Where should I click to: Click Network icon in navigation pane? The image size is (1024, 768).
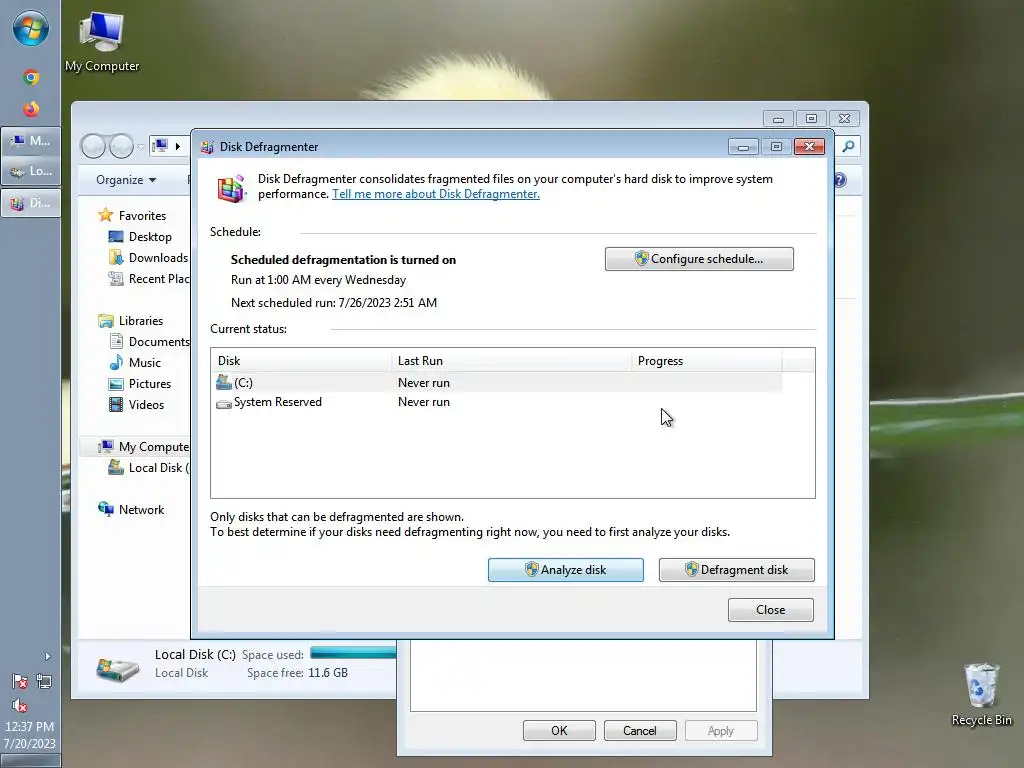click(x=105, y=509)
